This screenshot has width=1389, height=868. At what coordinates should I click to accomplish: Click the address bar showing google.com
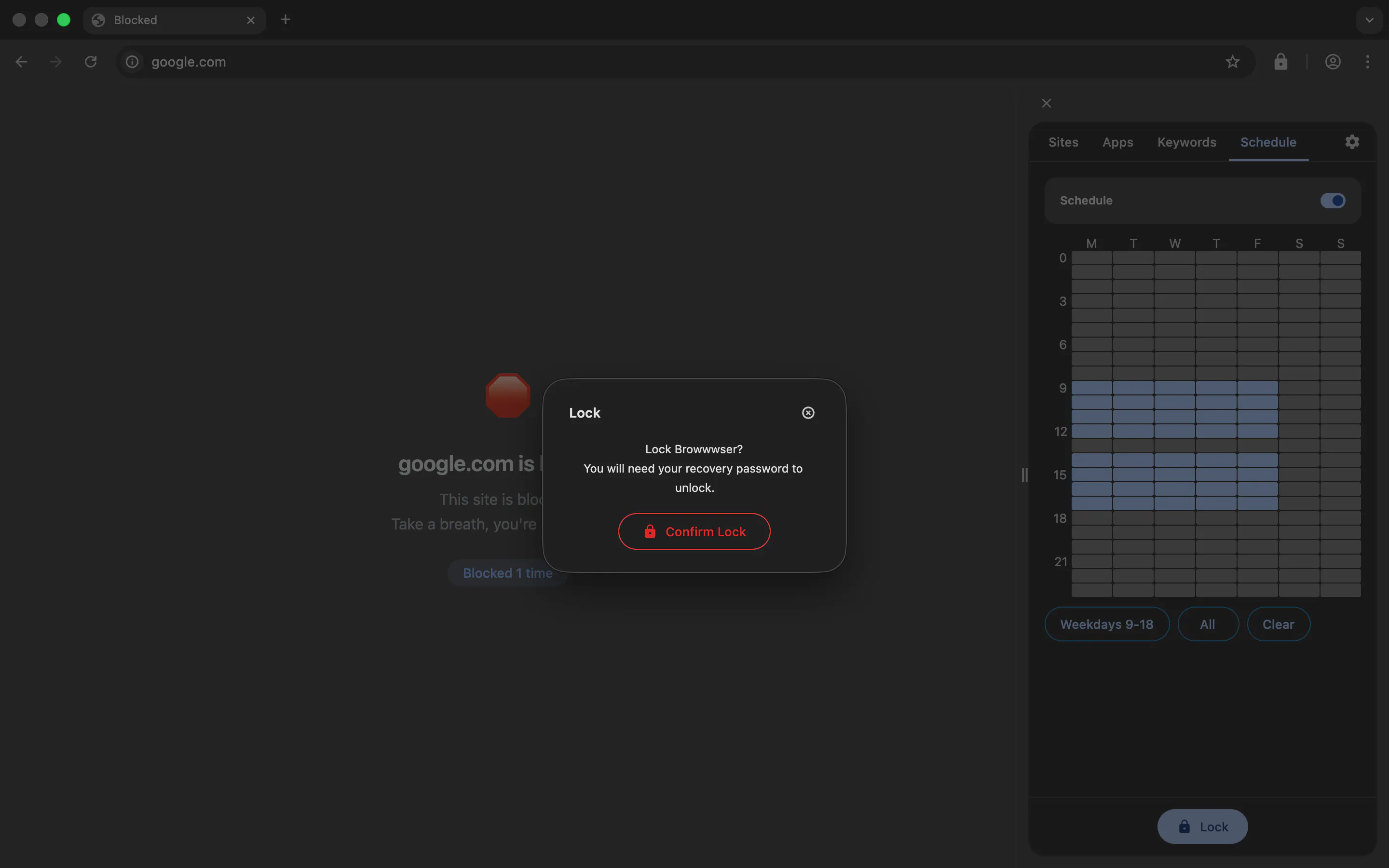pyautogui.click(x=685, y=61)
